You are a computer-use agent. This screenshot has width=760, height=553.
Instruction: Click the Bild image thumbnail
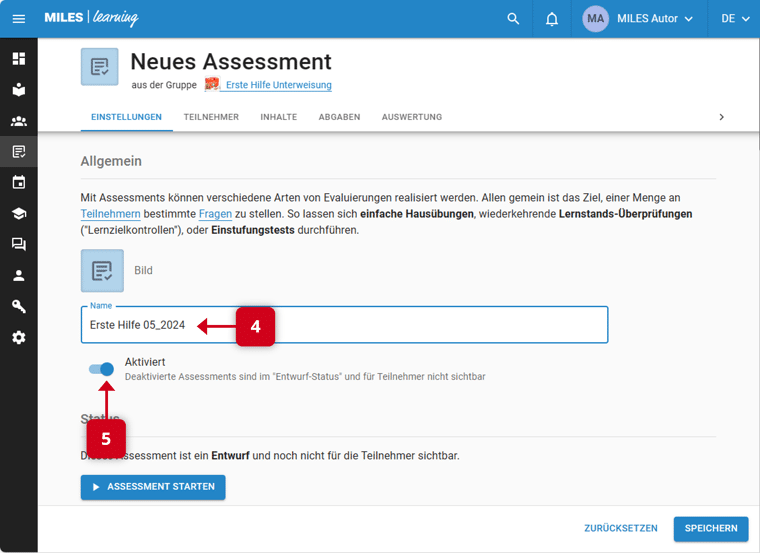(102, 270)
